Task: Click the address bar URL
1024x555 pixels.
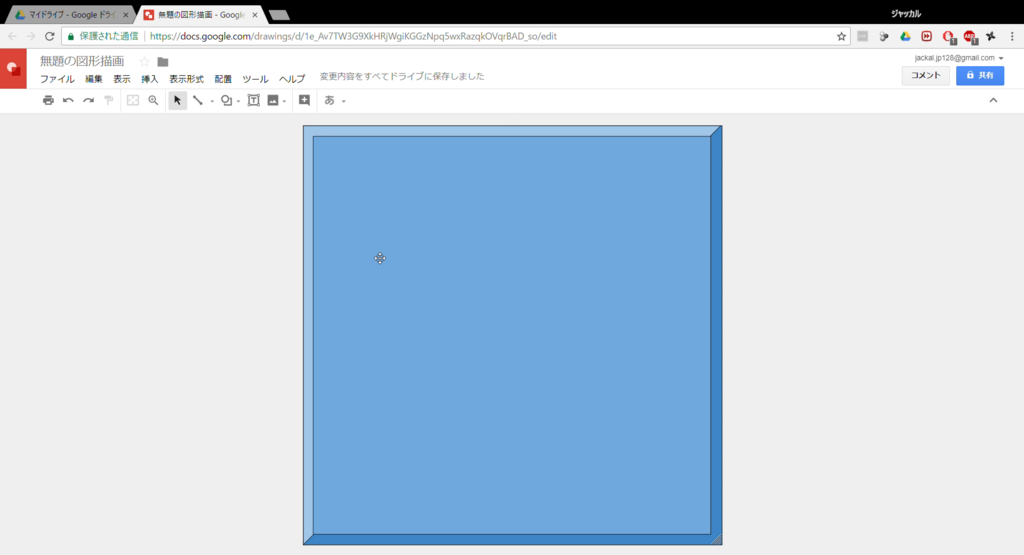Action: (353, 37)
